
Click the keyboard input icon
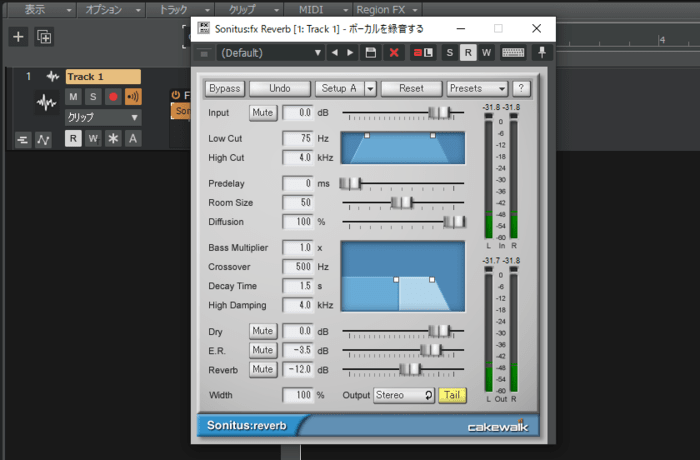click(513, 53)
